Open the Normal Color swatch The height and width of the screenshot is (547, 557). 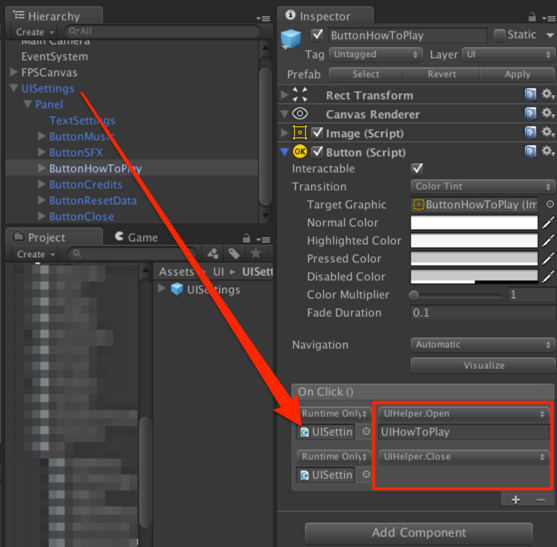tap(474, 223)
